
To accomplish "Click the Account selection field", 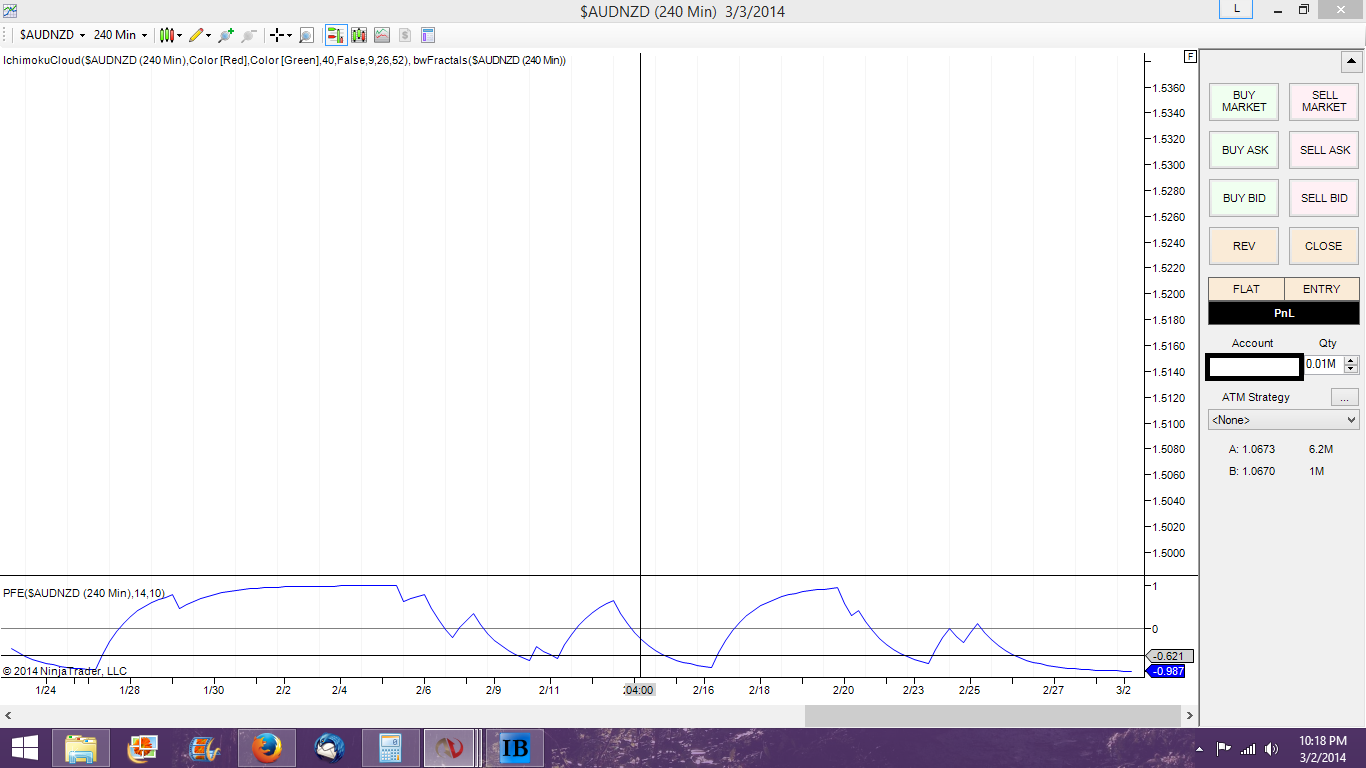I will pyautogui.click(x=1254, y=367).
